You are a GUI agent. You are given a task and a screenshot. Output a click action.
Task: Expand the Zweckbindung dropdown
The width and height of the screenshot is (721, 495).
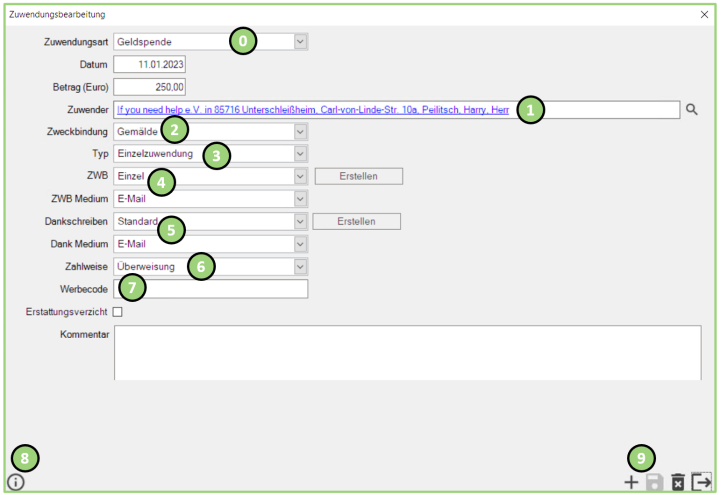(300, 132)
